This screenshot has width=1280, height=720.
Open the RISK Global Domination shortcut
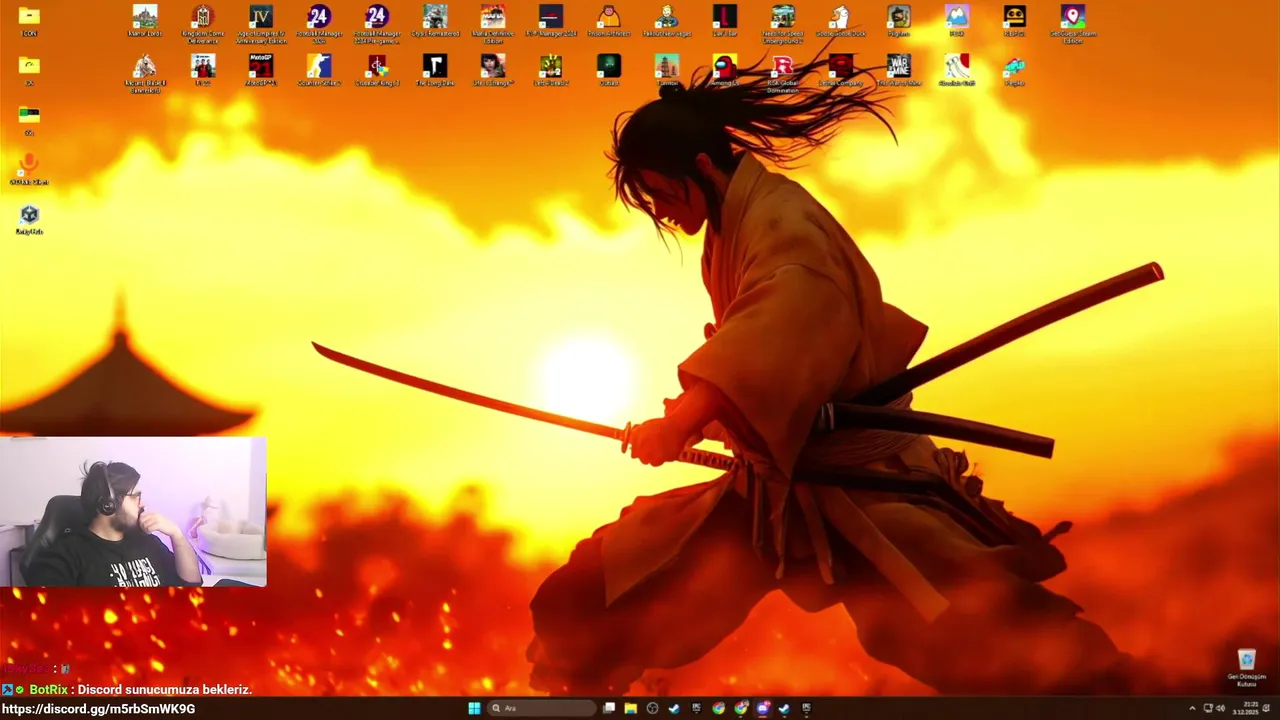783,73
